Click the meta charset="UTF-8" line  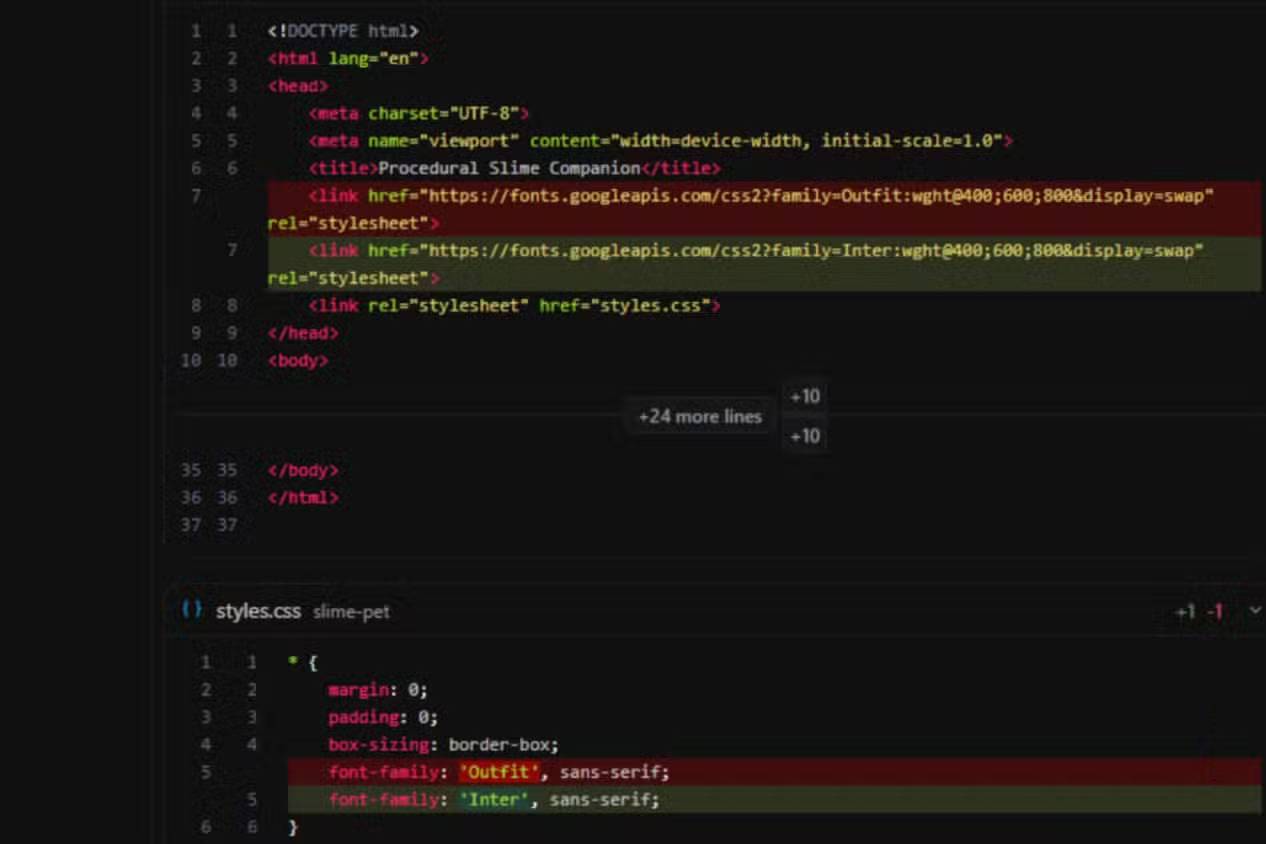point(418,113)
